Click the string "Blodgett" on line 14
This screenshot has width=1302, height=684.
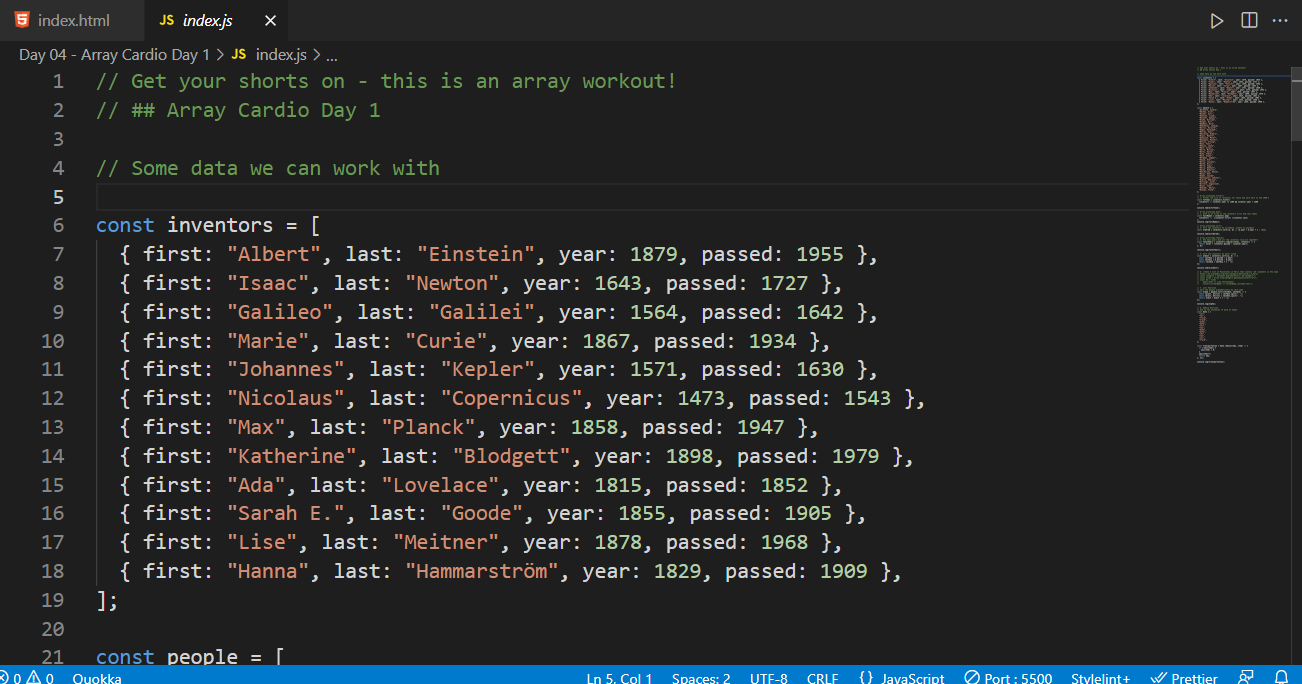pos(512,456)
